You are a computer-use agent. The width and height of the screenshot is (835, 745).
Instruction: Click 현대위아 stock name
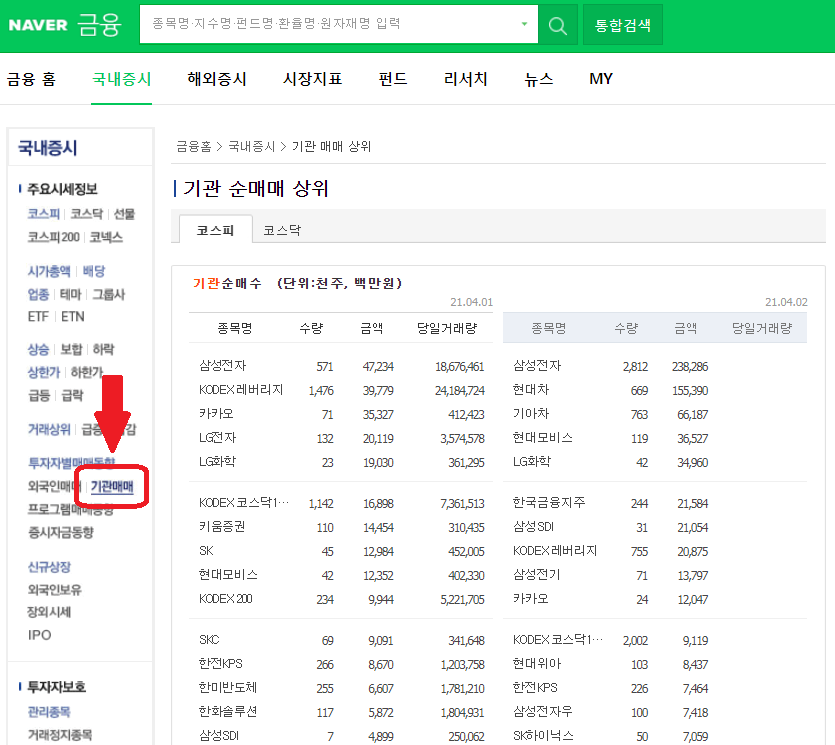pyautogui.click(x=537, y=664)
